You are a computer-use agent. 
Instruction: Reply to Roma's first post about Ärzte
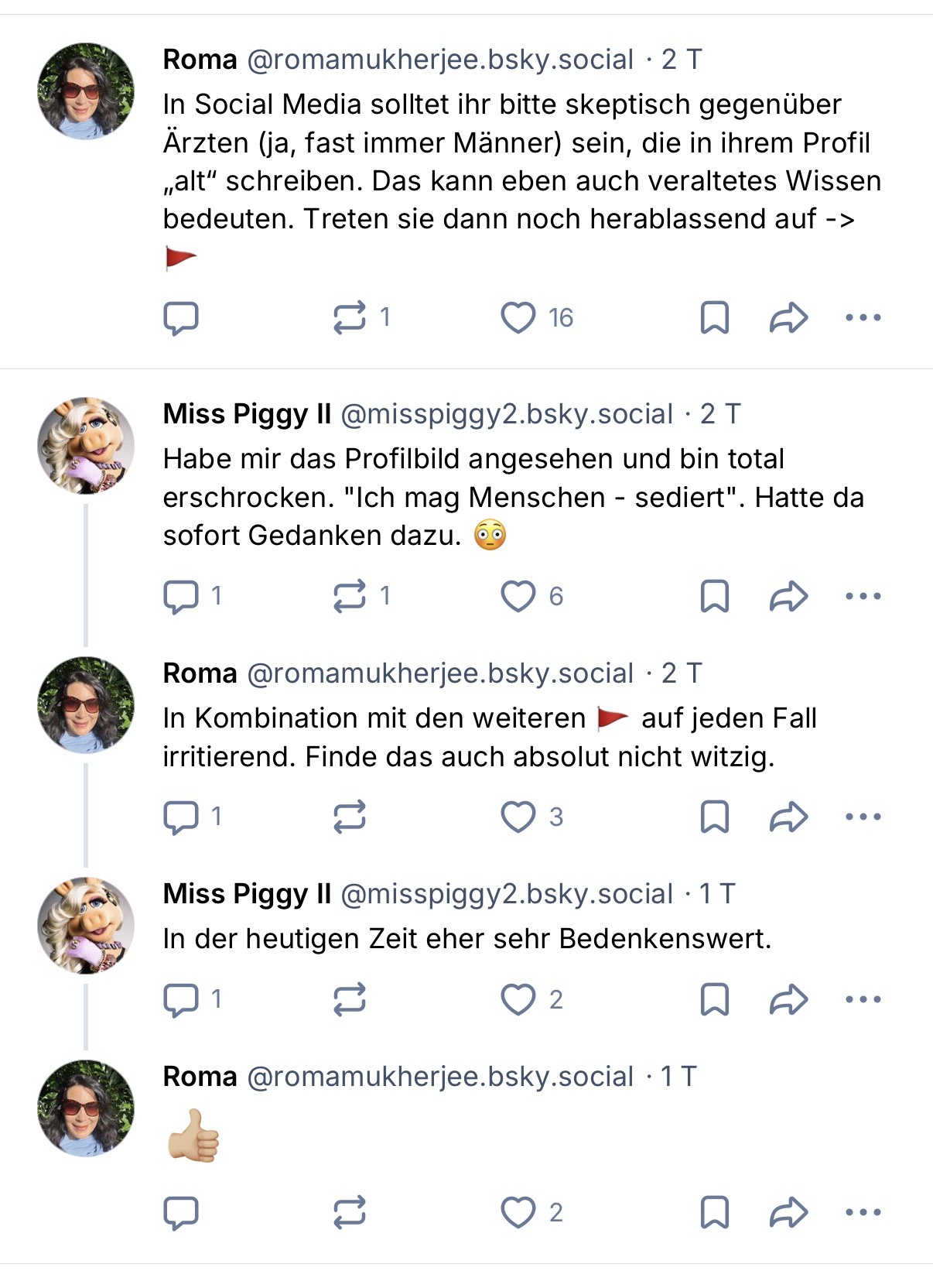click(181, 318)
